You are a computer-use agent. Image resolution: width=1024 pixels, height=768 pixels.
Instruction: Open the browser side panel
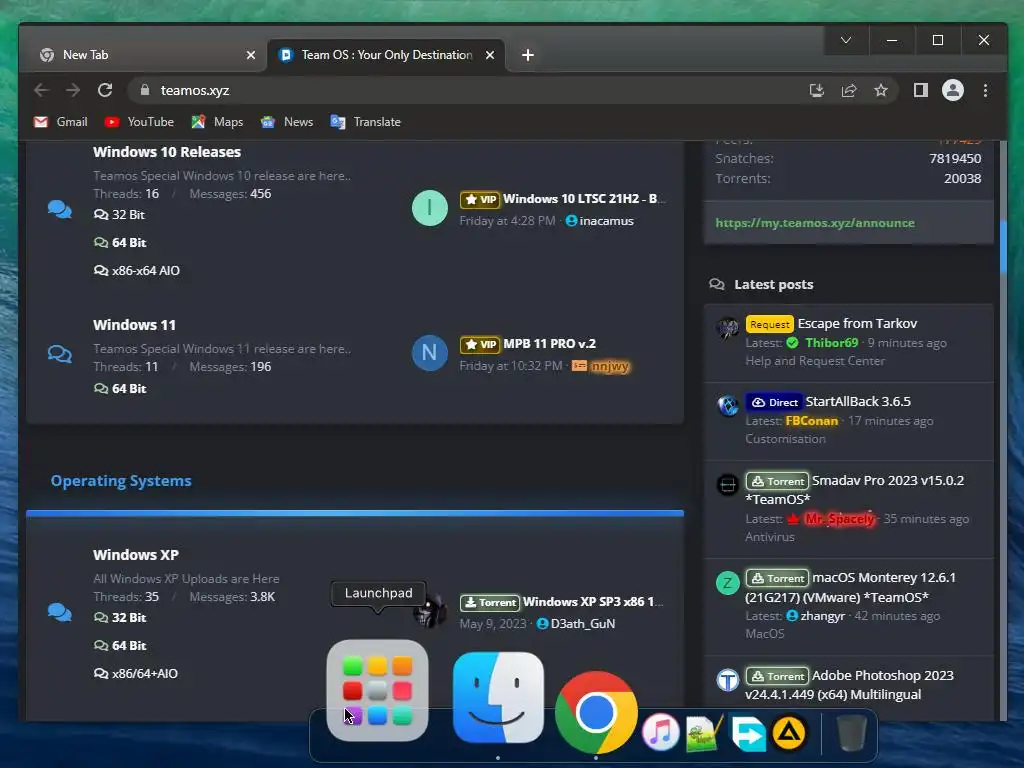pos(921,90)
